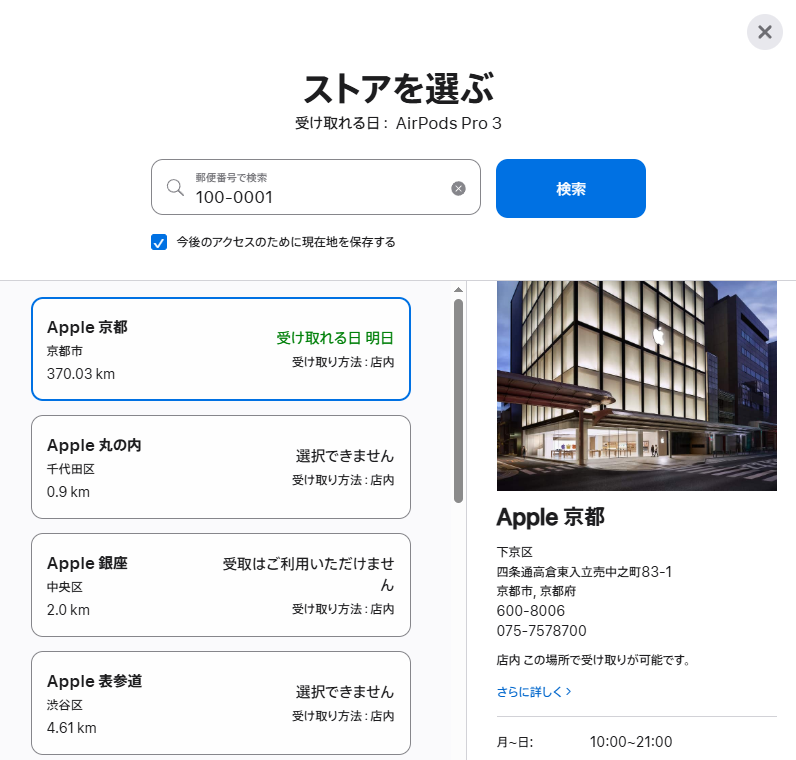Click the 千代田区 location text
Screen dimensions: 796x760
pos(71,469)
